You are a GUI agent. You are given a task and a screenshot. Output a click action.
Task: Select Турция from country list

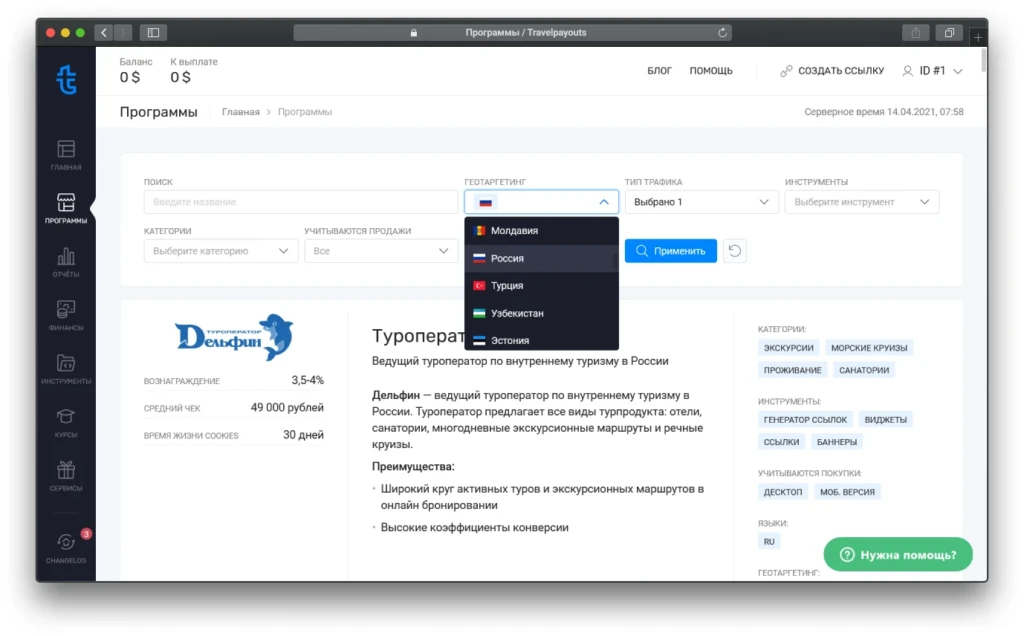pos(541,285)
